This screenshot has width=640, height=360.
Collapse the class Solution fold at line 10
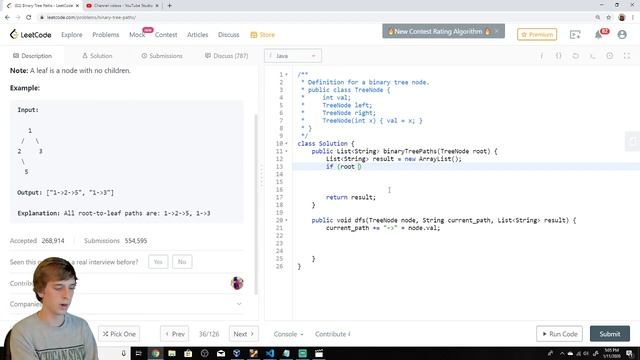point(287,144)
